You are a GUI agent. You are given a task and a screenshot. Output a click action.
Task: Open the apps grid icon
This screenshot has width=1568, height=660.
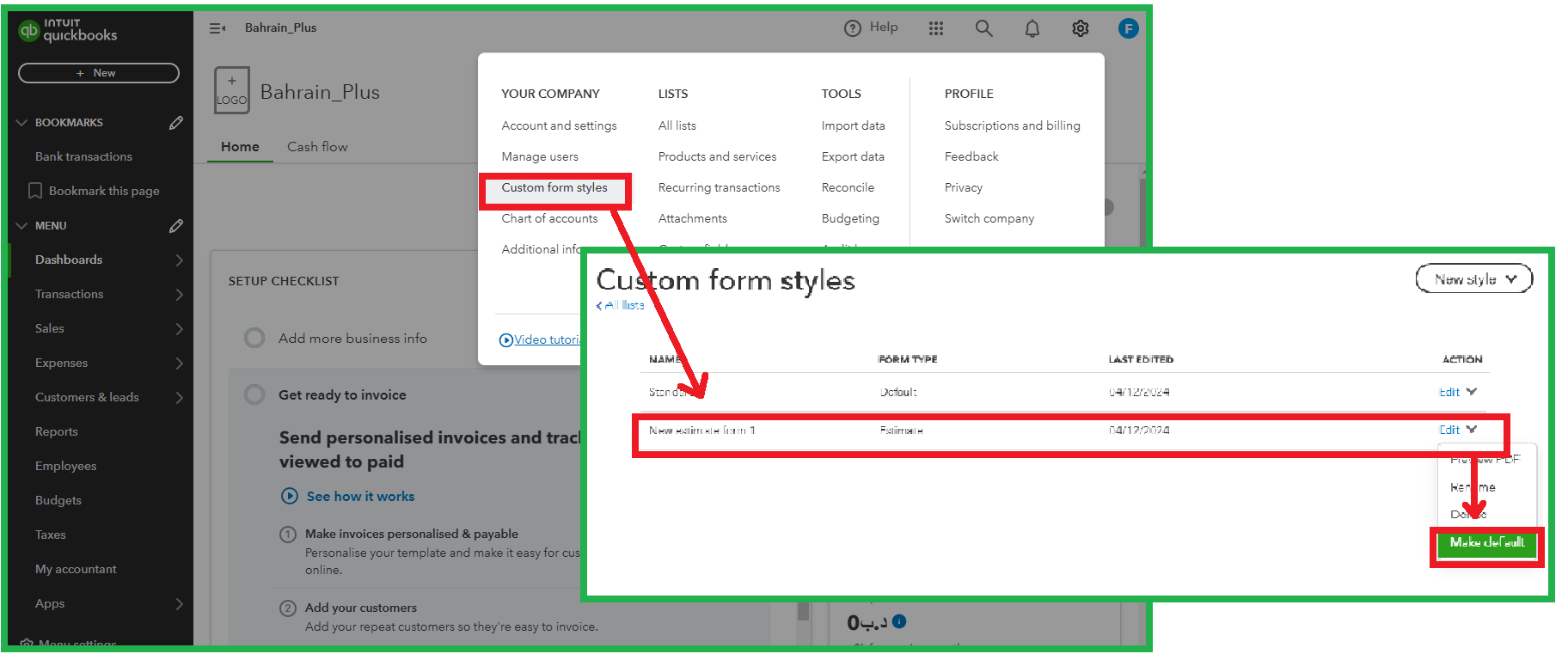pyautogui.click(x=936, y=28)
